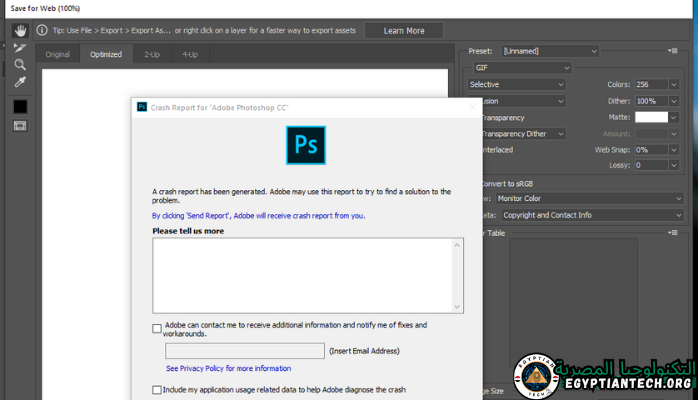
Task: Click the Please tell us more textbox
Action: pos(307,275)
